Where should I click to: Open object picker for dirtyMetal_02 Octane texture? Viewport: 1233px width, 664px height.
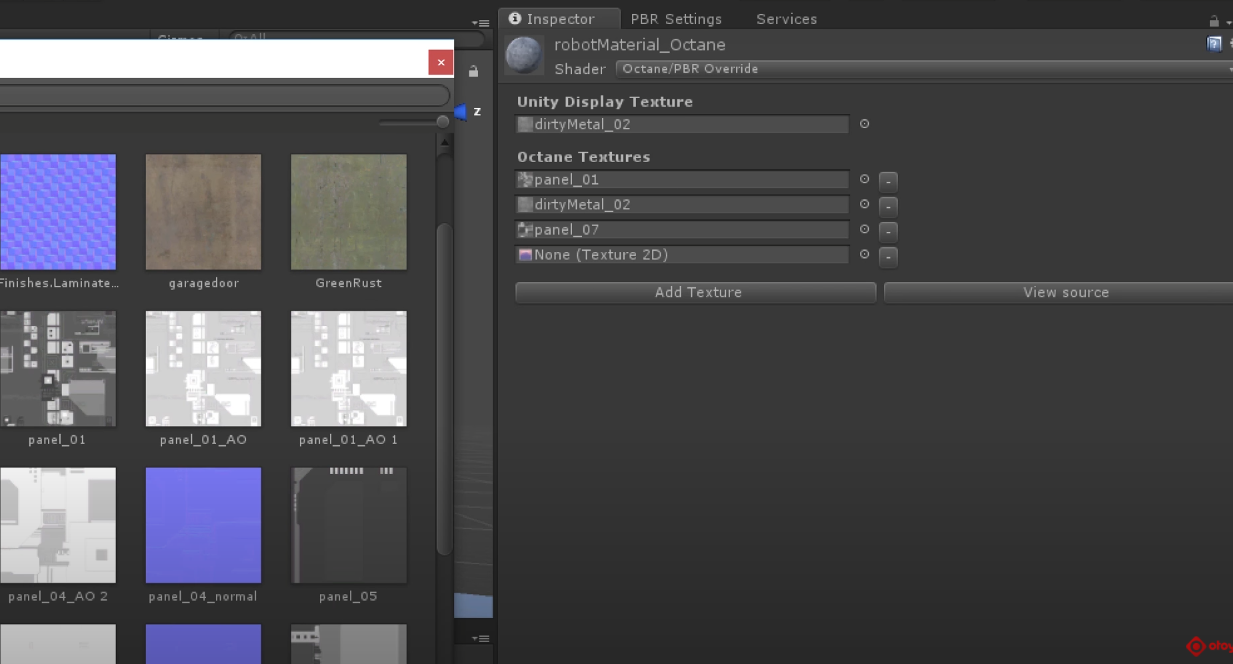865,205
